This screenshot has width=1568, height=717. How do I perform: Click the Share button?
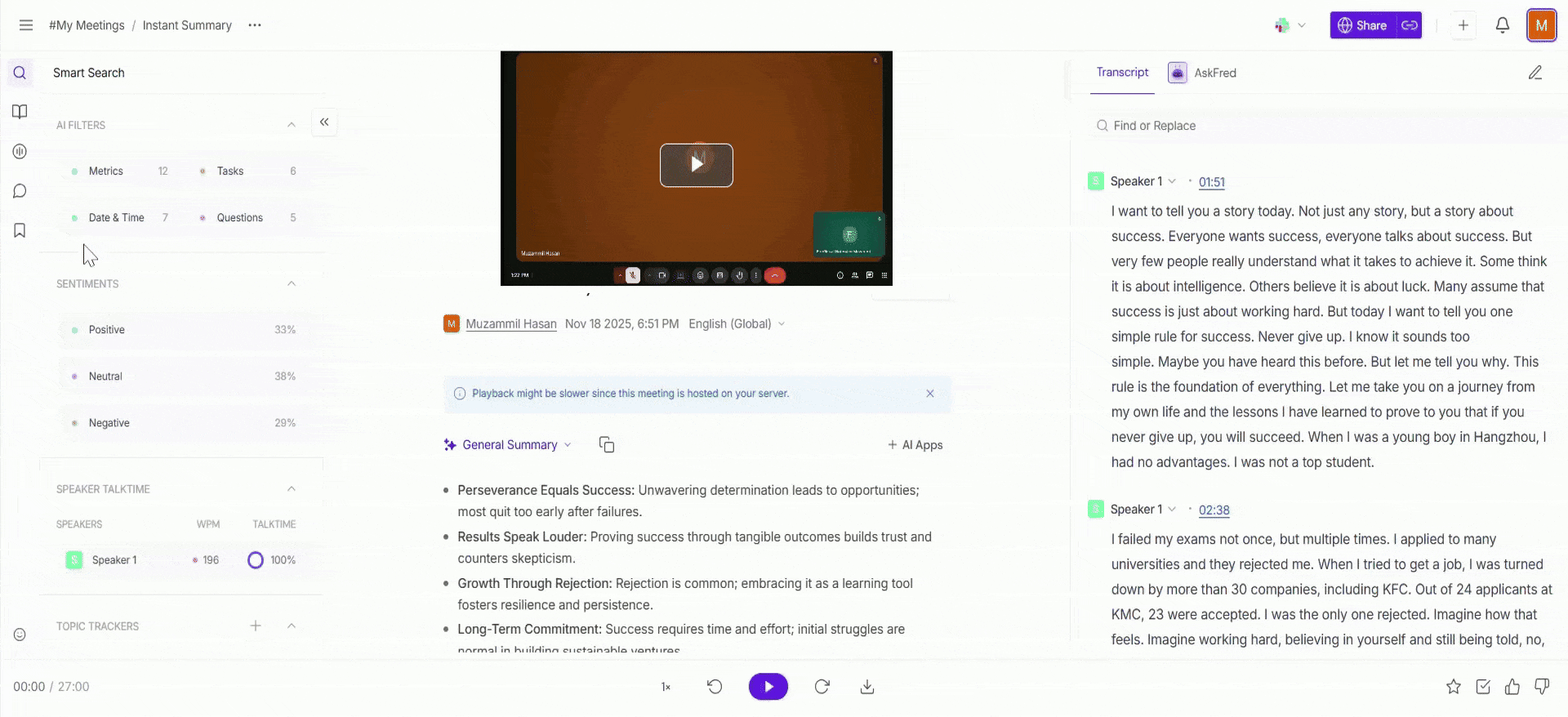tap(1363, 25)
